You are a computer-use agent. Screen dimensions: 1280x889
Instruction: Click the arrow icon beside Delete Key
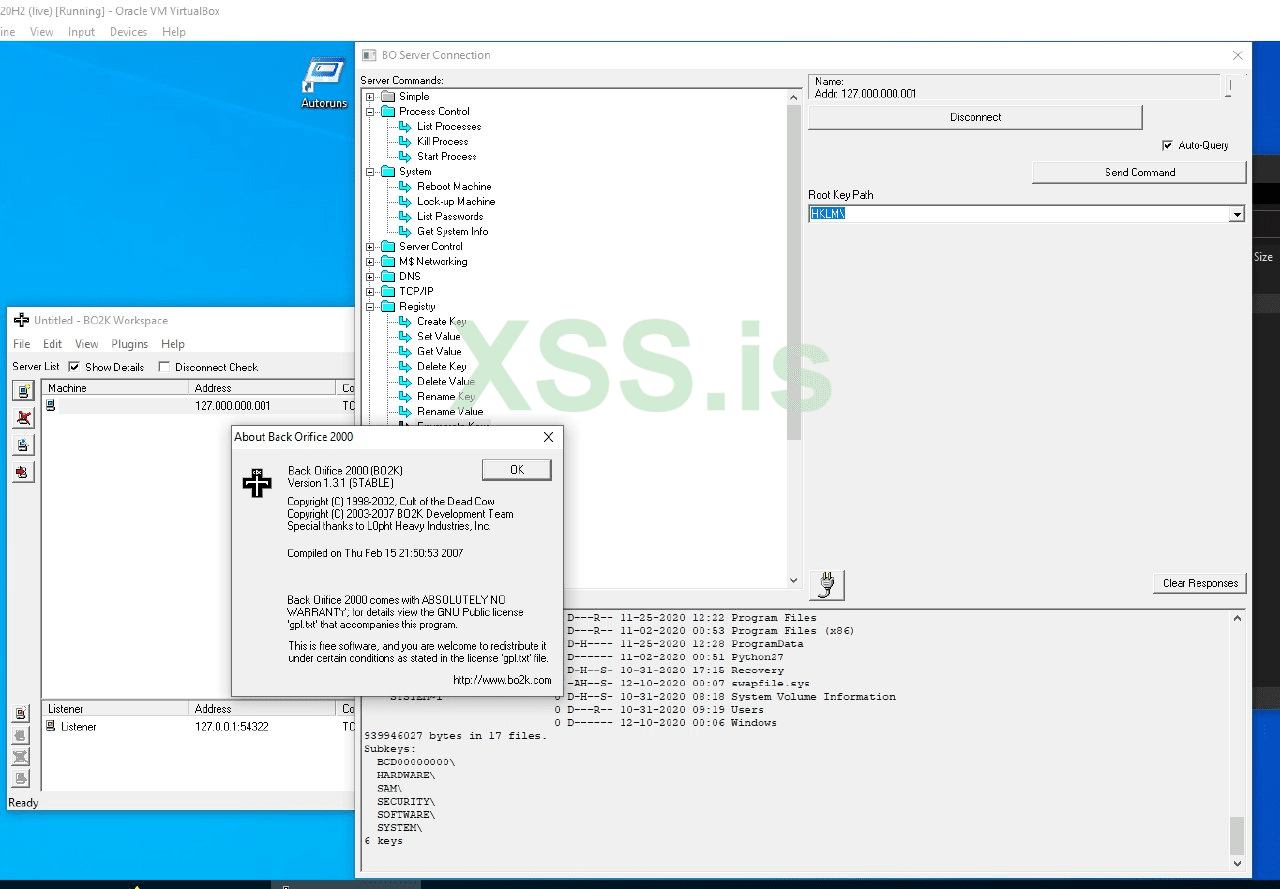coord(405,367)
